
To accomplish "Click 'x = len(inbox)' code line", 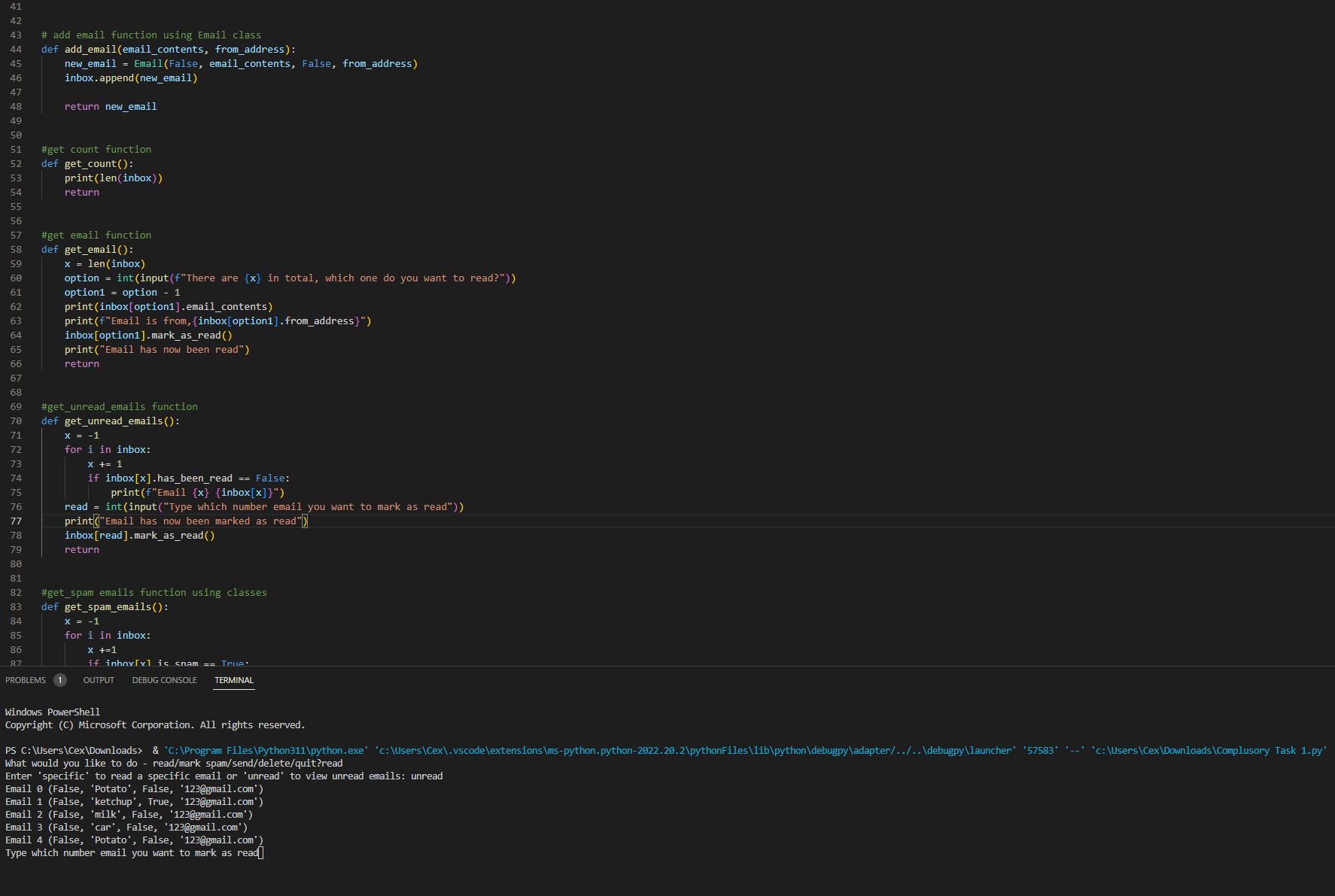I will 105,264.
